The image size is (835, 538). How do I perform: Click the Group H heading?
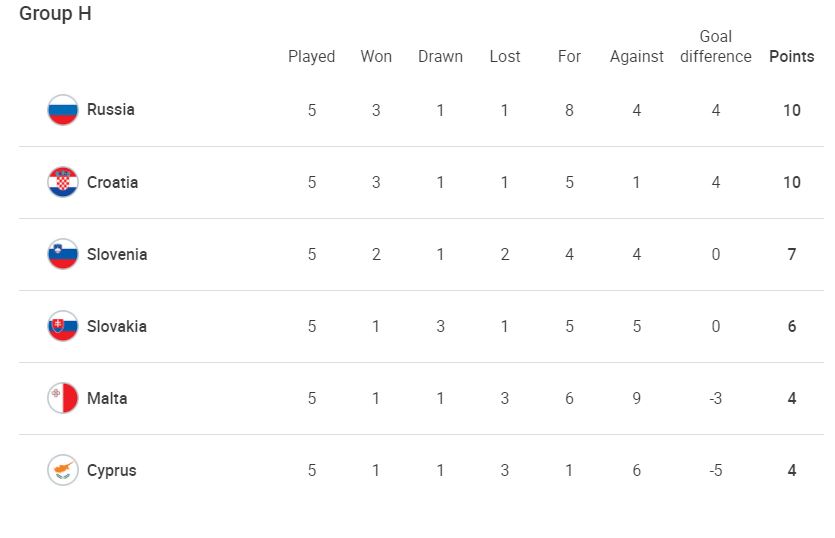(55, 15)
